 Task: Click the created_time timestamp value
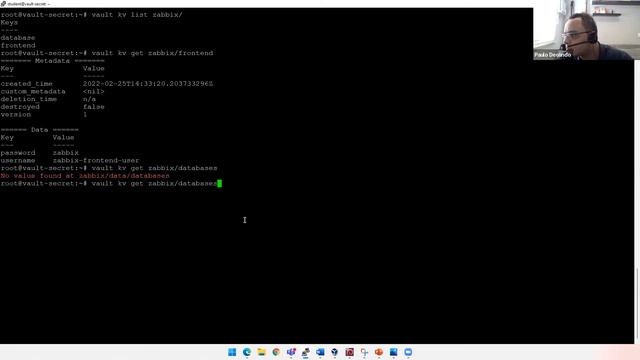pos(148,84)
